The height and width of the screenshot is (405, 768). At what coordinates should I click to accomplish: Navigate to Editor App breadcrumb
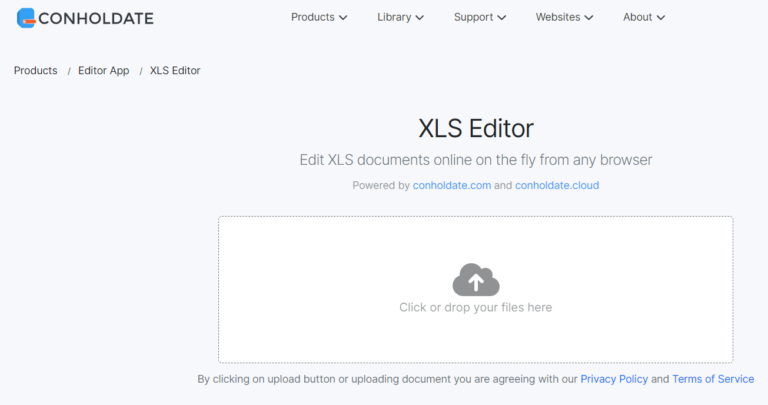(103, 71)
